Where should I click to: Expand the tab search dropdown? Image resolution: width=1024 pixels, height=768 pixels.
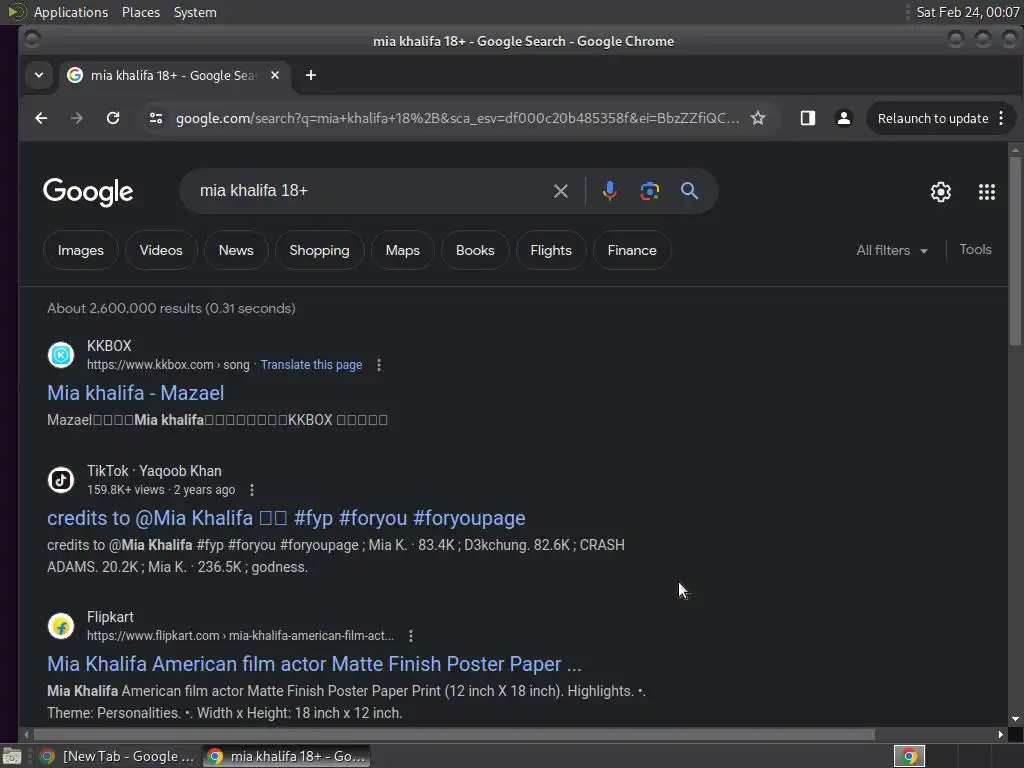tap(39, 75)
